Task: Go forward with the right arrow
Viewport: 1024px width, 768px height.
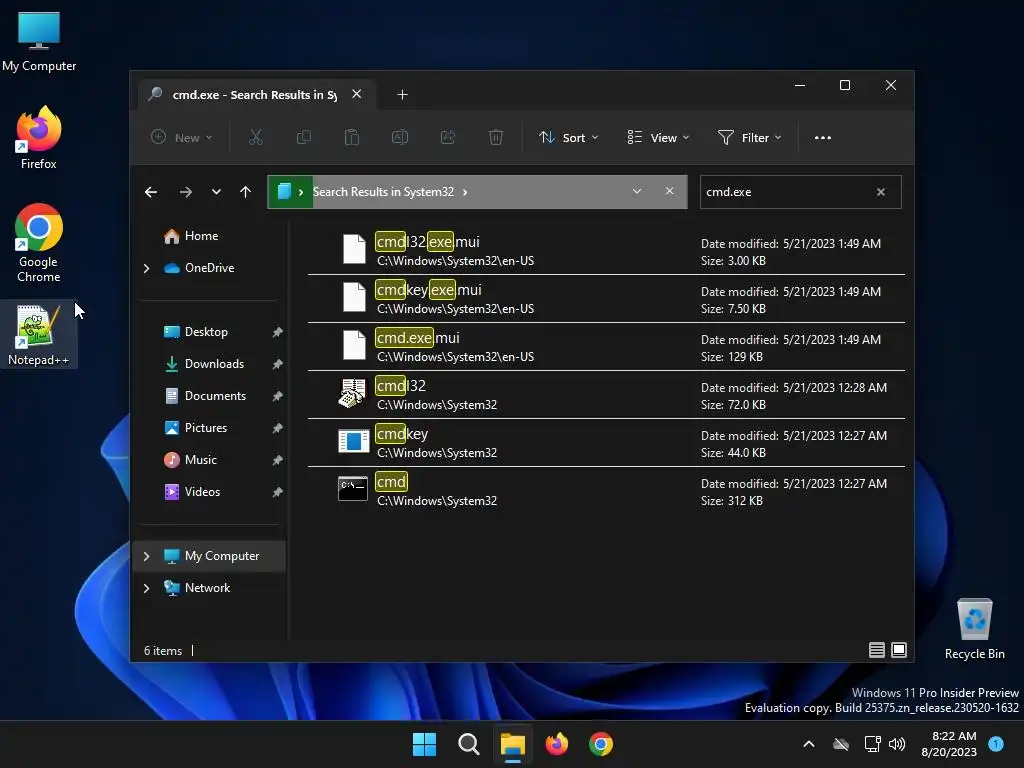Action: (x=185, y=192)
